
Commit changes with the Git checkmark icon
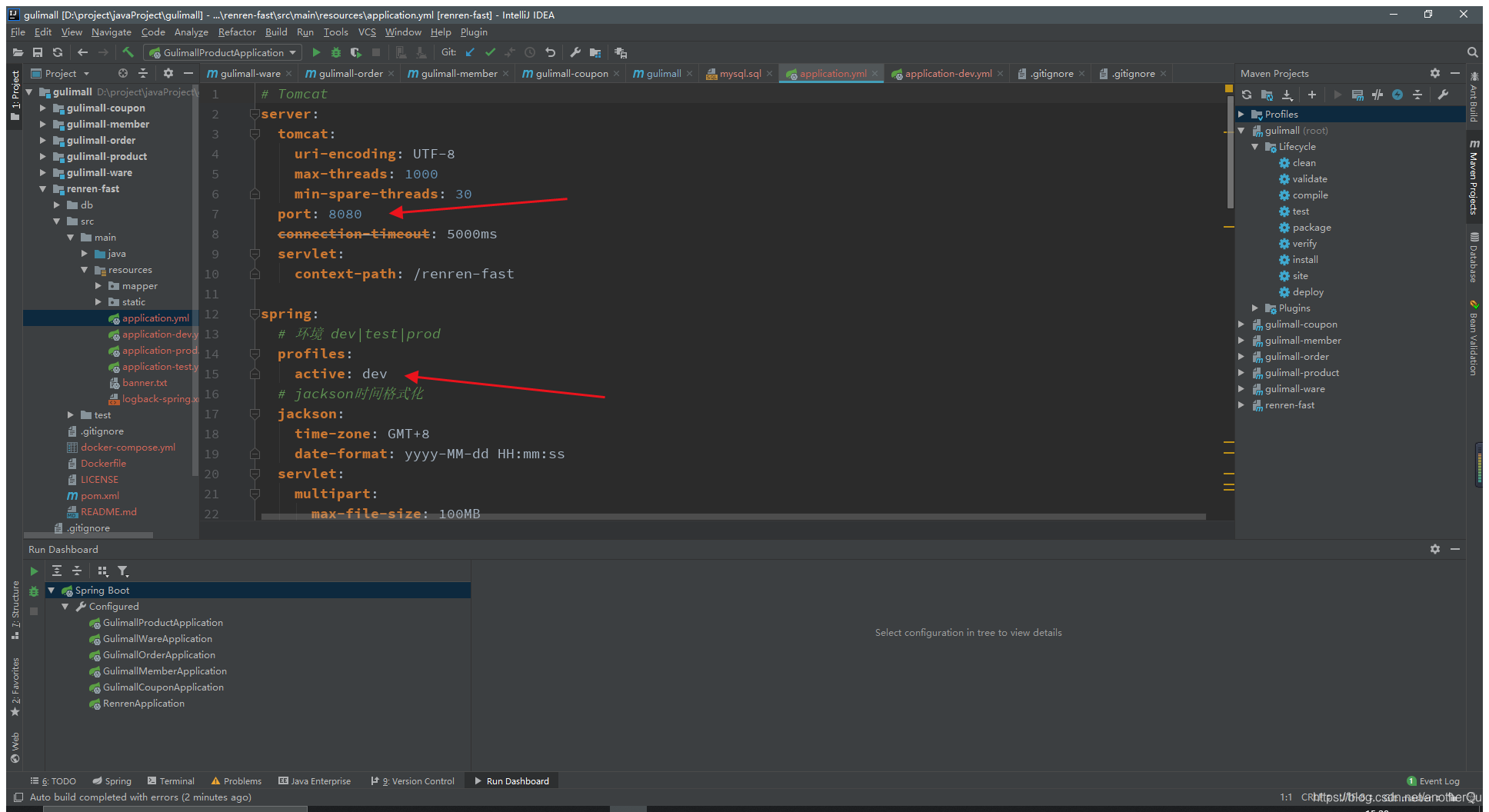tap(490, 52)
